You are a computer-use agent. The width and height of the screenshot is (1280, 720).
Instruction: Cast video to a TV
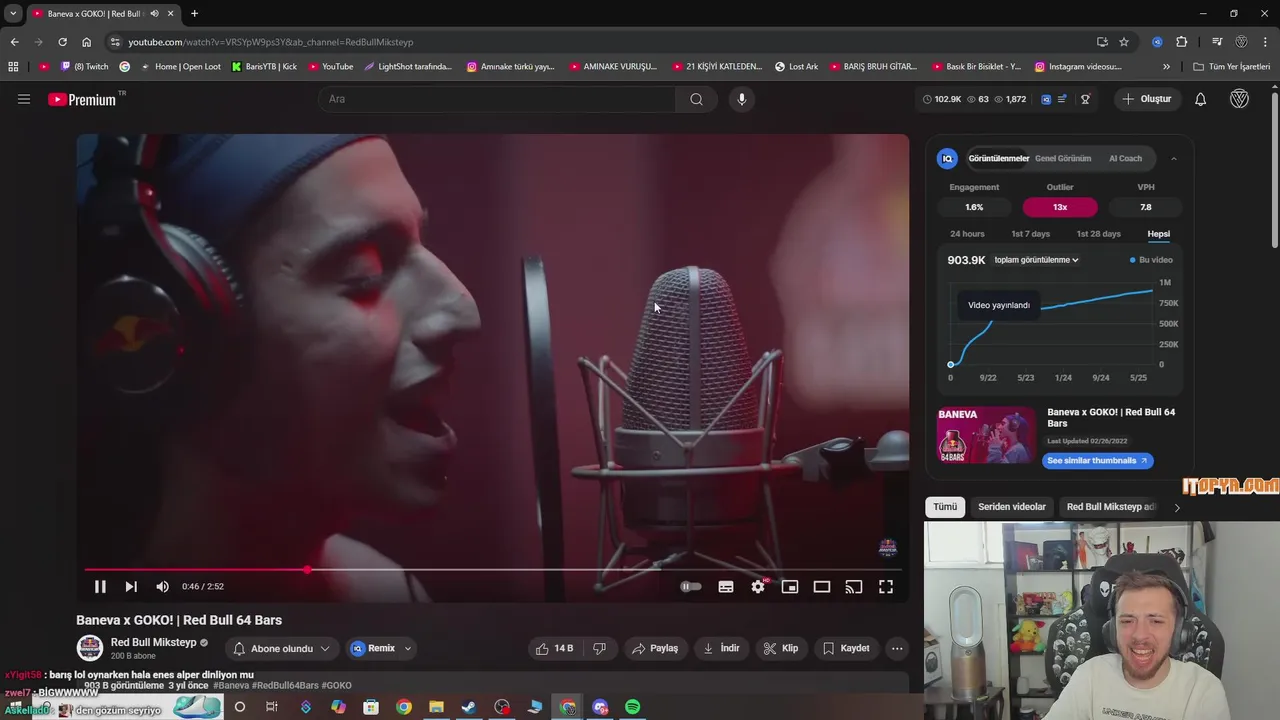point(854,587)
